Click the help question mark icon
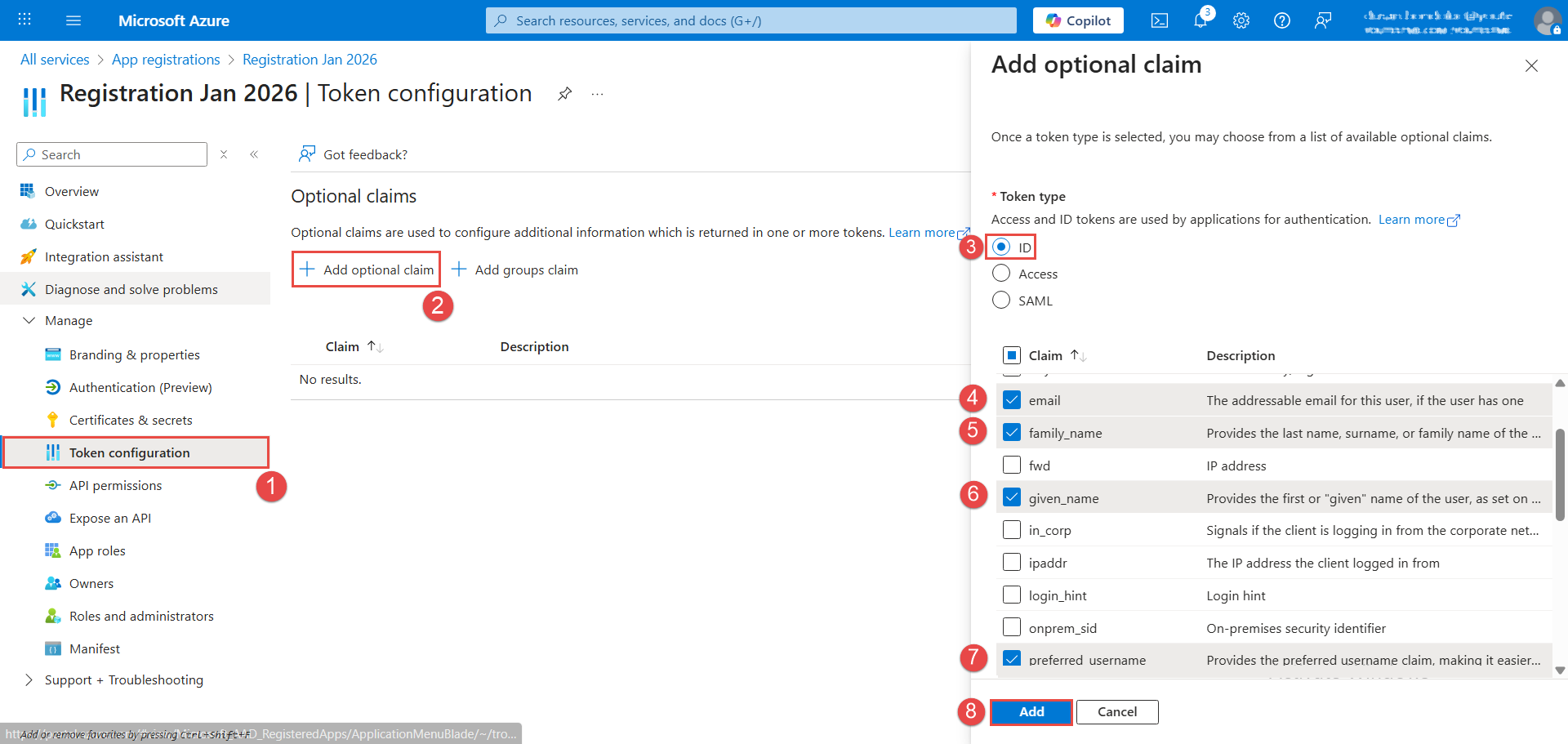 1281,20
